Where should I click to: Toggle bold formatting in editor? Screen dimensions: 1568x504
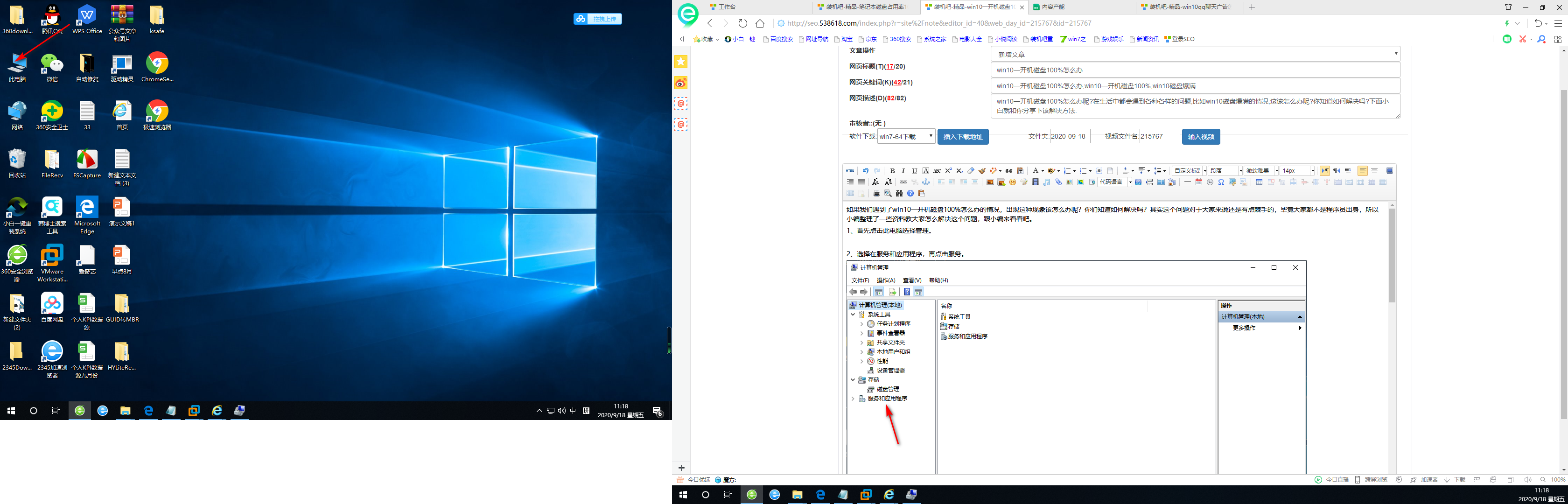click(x=892, y=171)
